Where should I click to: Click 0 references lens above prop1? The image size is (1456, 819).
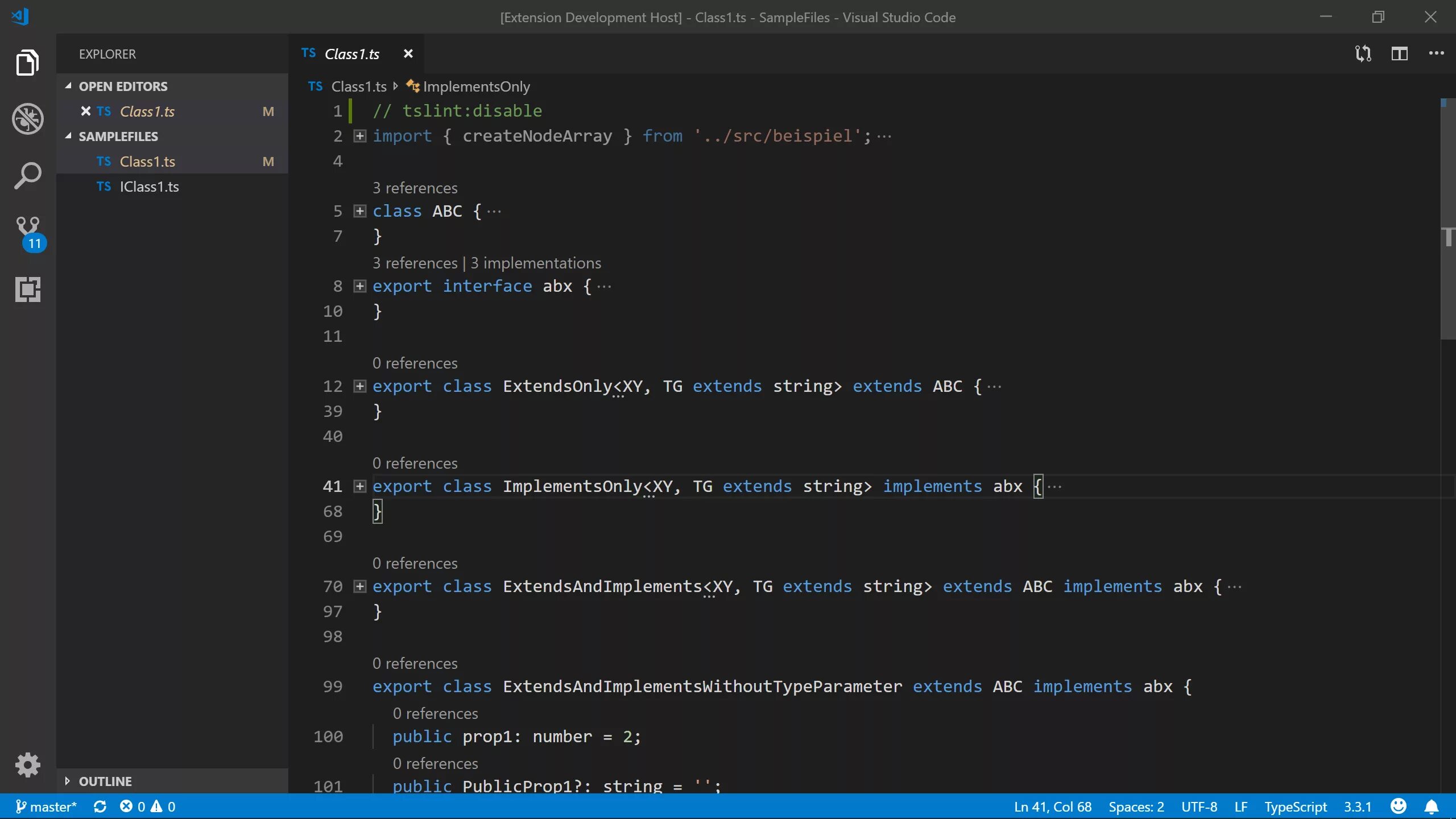click(435, 713)
